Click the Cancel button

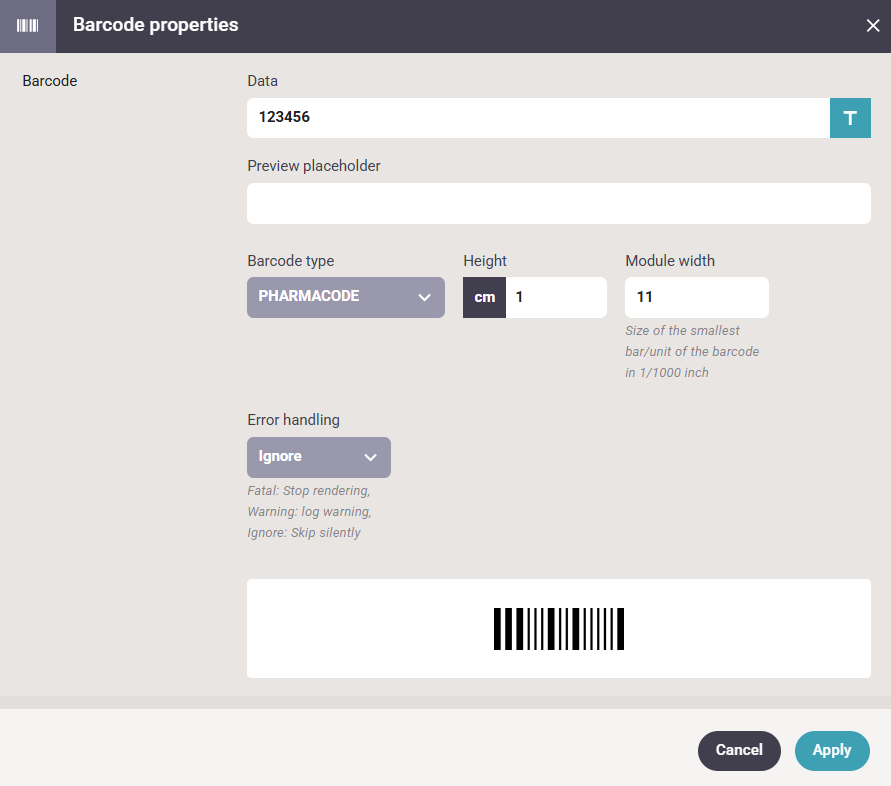pos(739,750)
